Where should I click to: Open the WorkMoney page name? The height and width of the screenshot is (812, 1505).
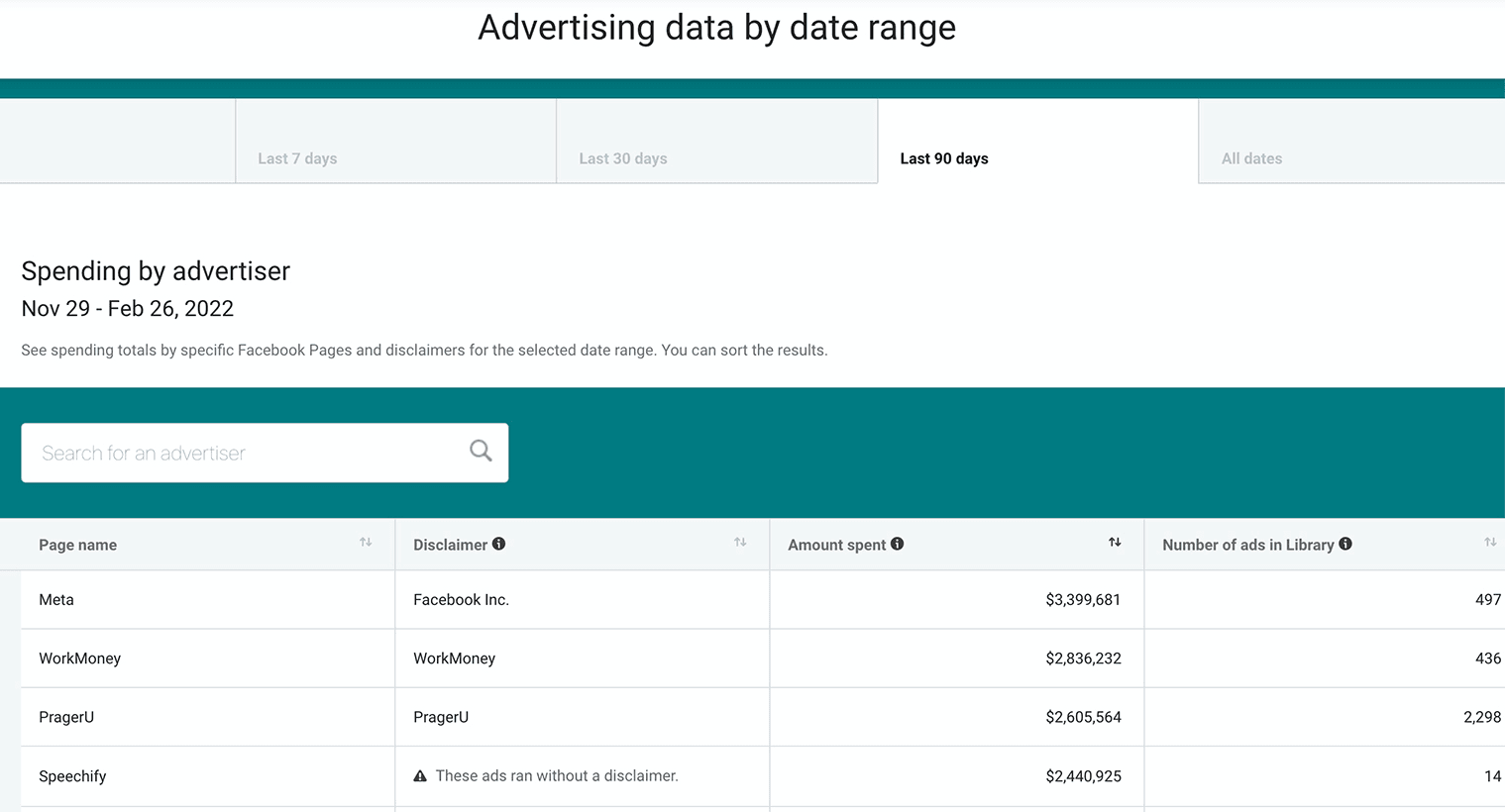pyautogui.click(x=79, y=659)
